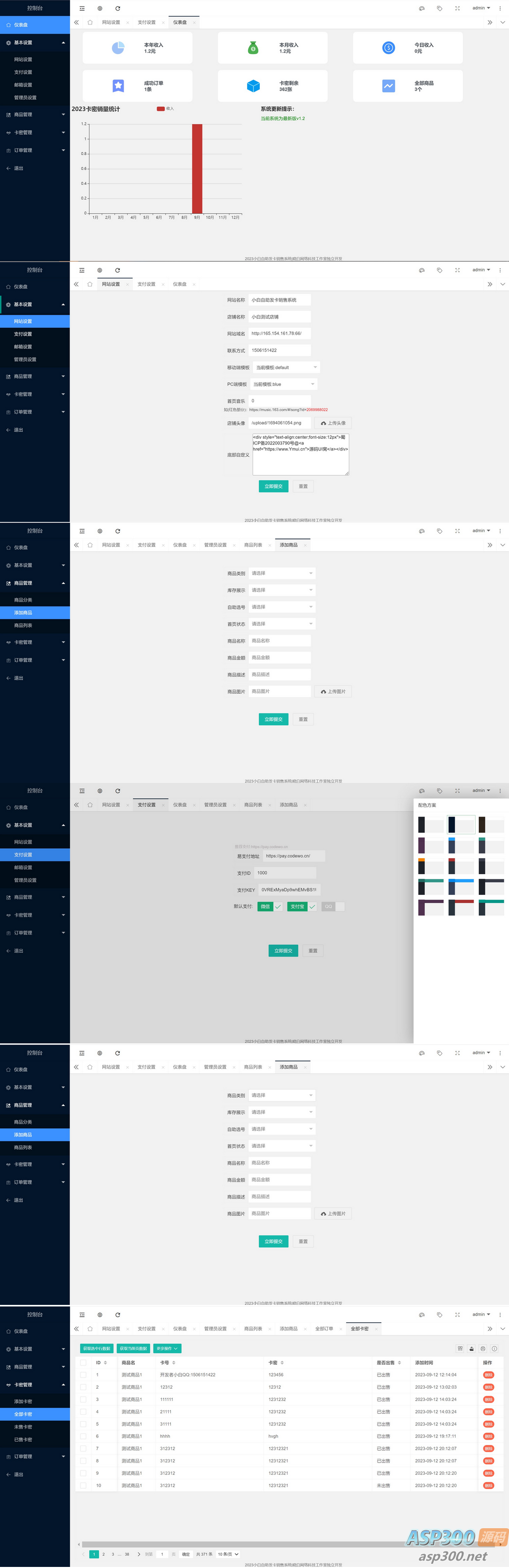Screen dimensions: 509x1568
Task: Click the green money bag icon for 本月收入
Action: click(x=253, y=48)
